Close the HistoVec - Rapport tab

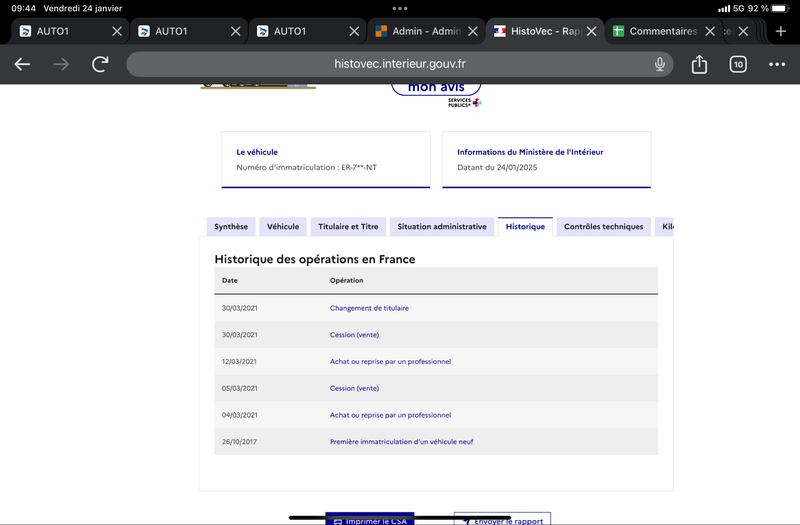(x=591, y=31)
